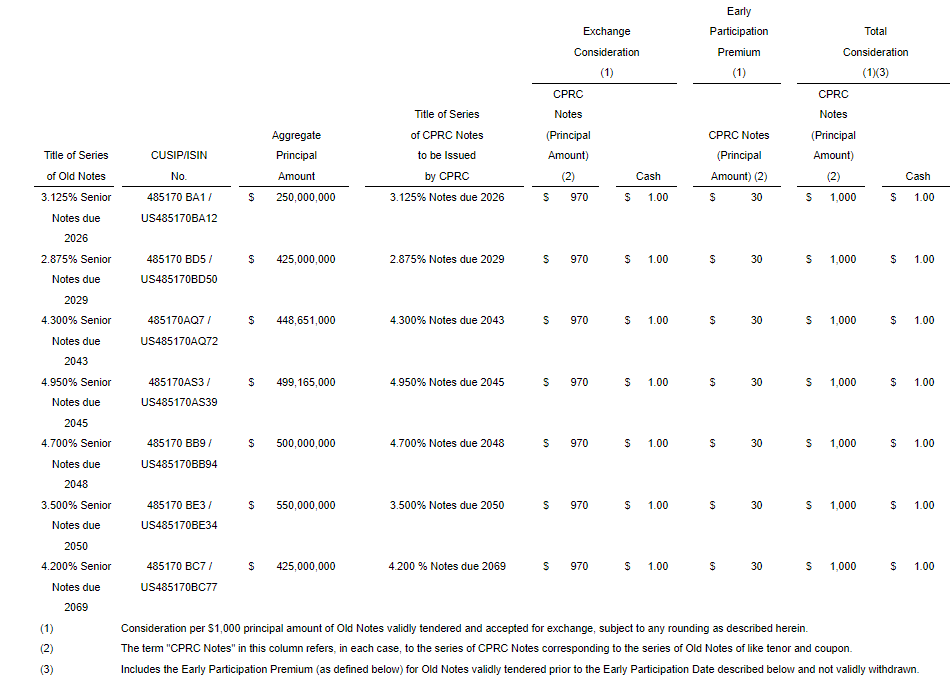
Task: Click '1,000' in the 4.700% Notes due 2048 row
Action: (843, 443)
